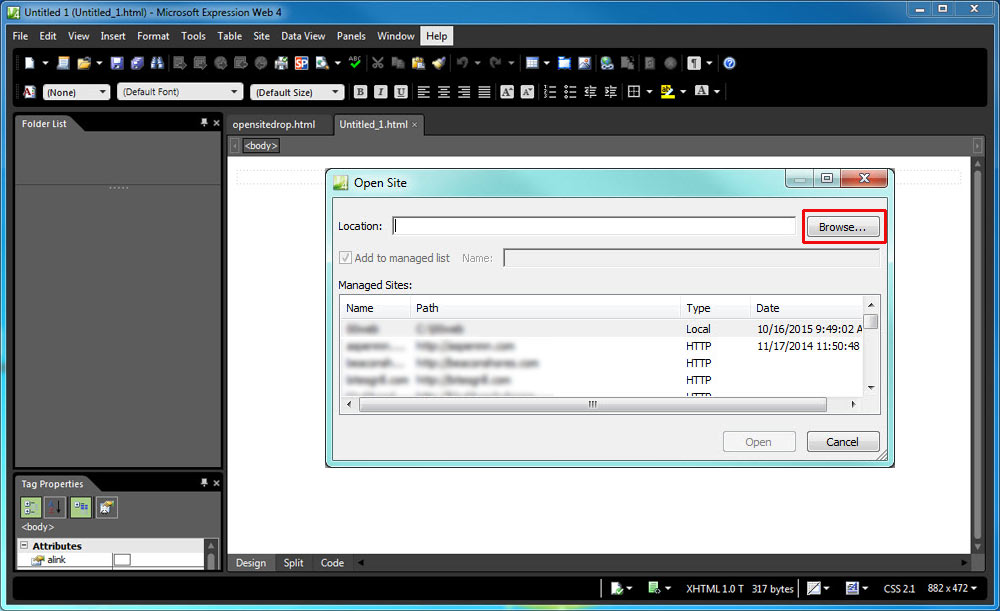Click the Font Color swatch icon
This screenshot has width=1000, height=611.
(x=702, y=92)
